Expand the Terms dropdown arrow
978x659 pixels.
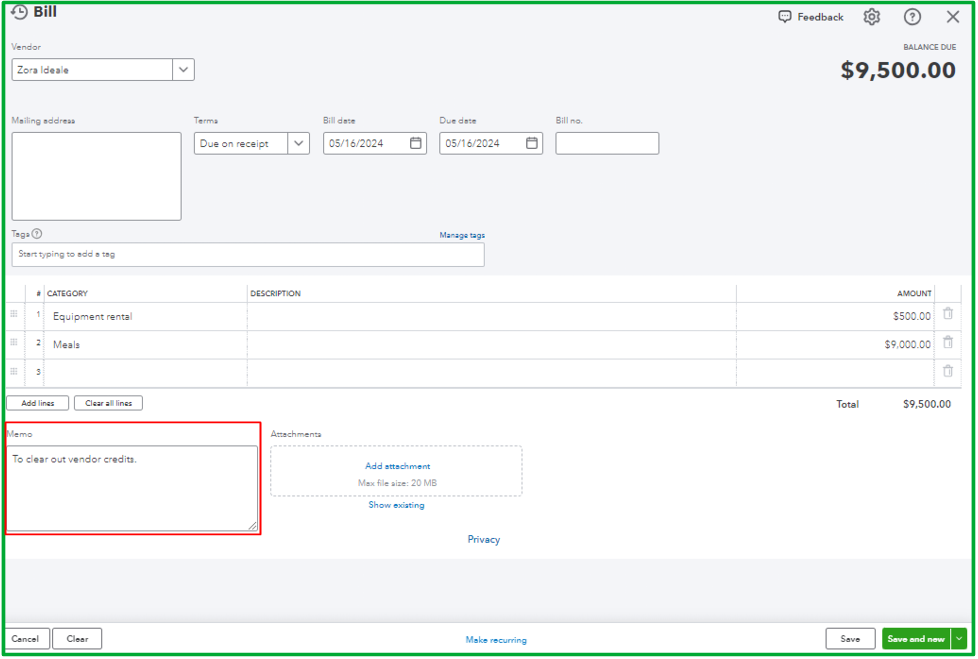tap(299, 143)
